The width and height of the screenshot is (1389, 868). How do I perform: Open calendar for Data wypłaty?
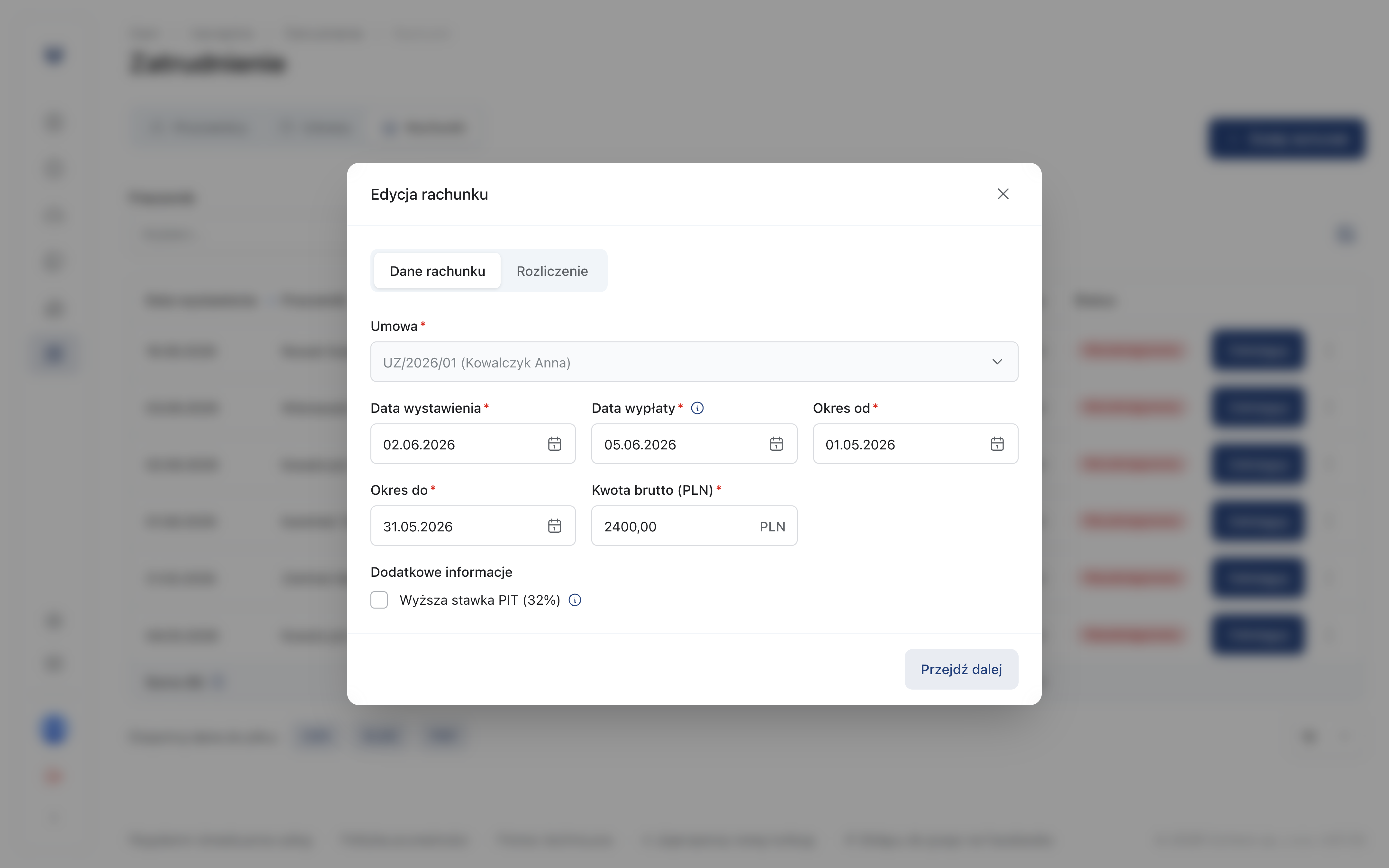click(776, 444)
